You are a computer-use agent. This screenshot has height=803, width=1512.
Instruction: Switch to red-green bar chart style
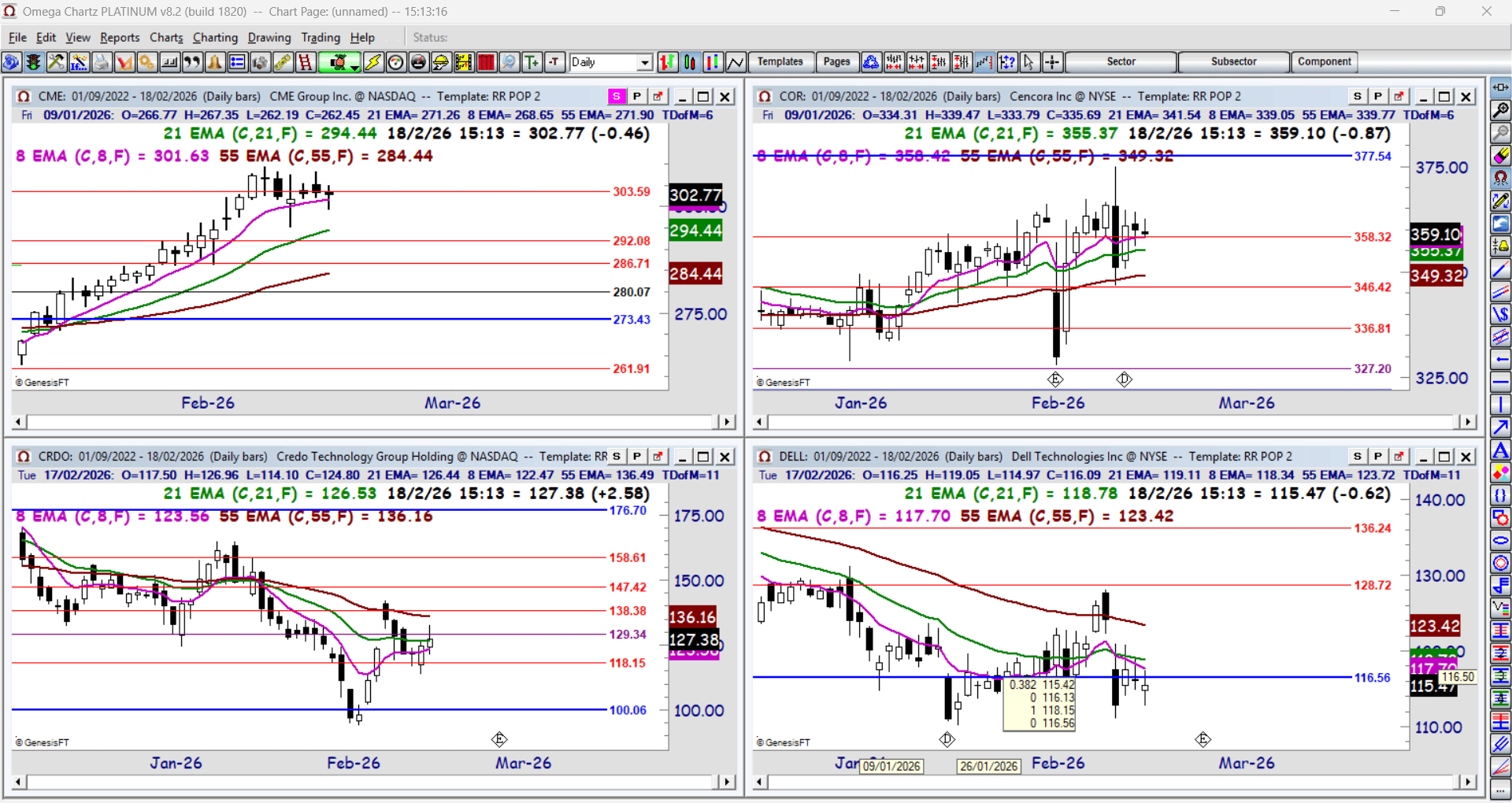[668, 62]
